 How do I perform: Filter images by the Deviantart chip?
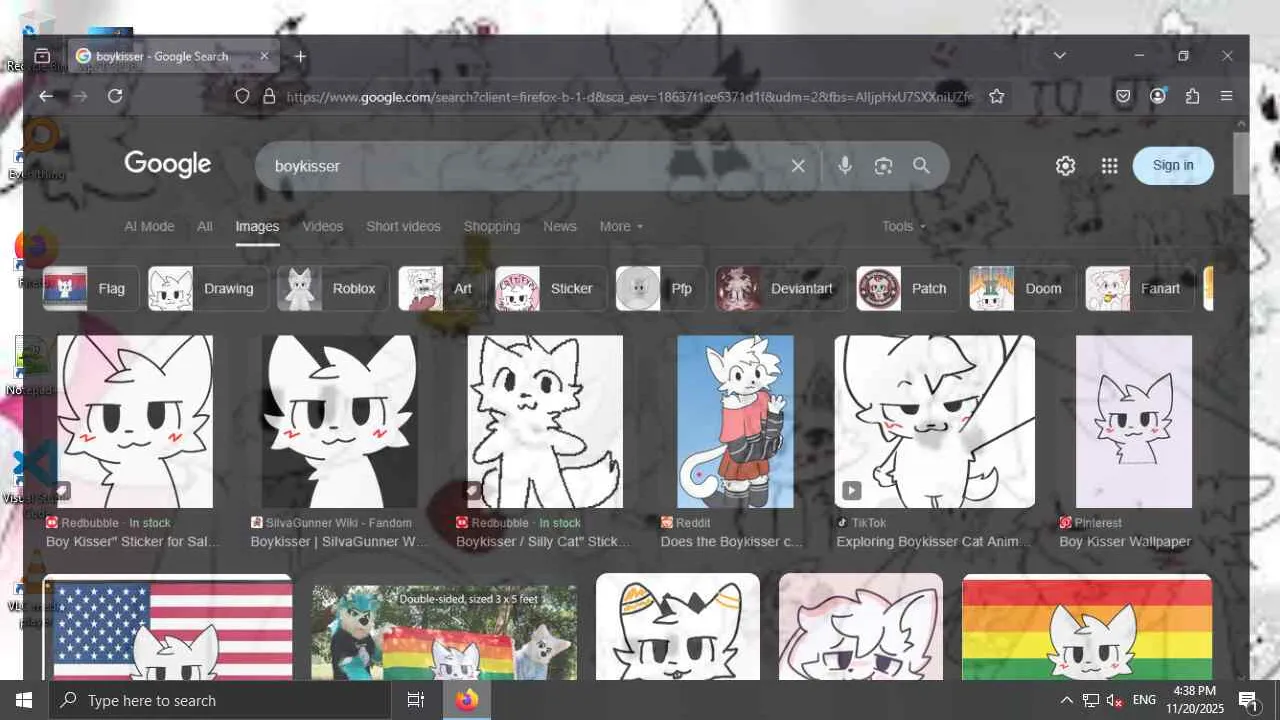coord(781,289)
